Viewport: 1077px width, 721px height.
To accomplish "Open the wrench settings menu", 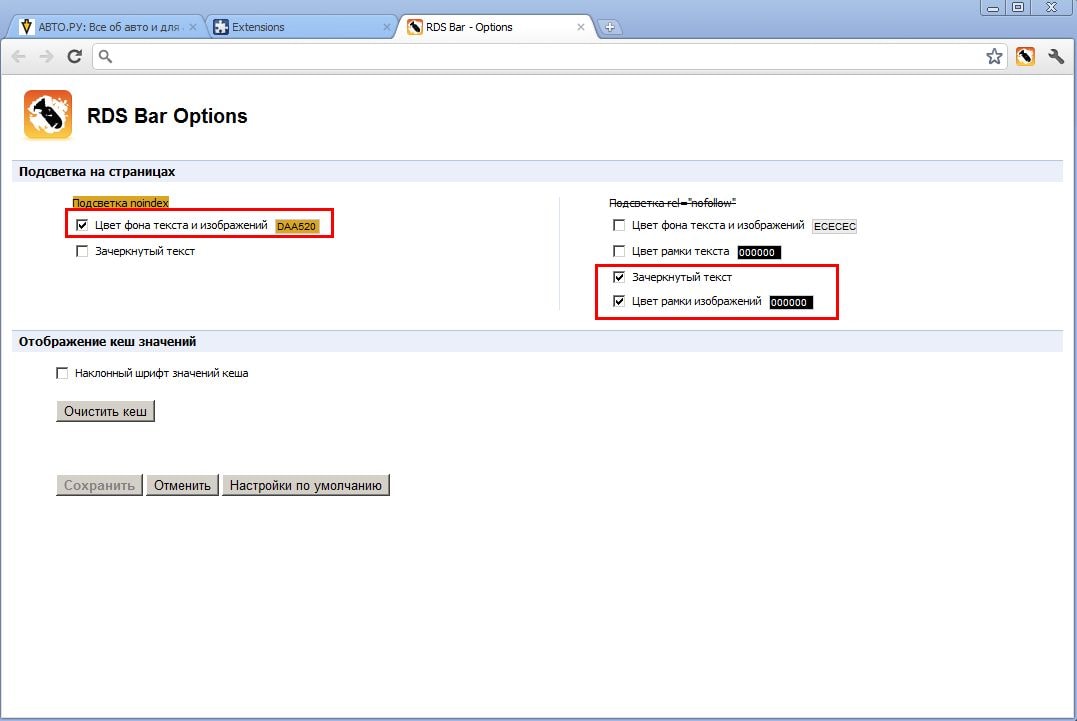I will coord(1056,57).
